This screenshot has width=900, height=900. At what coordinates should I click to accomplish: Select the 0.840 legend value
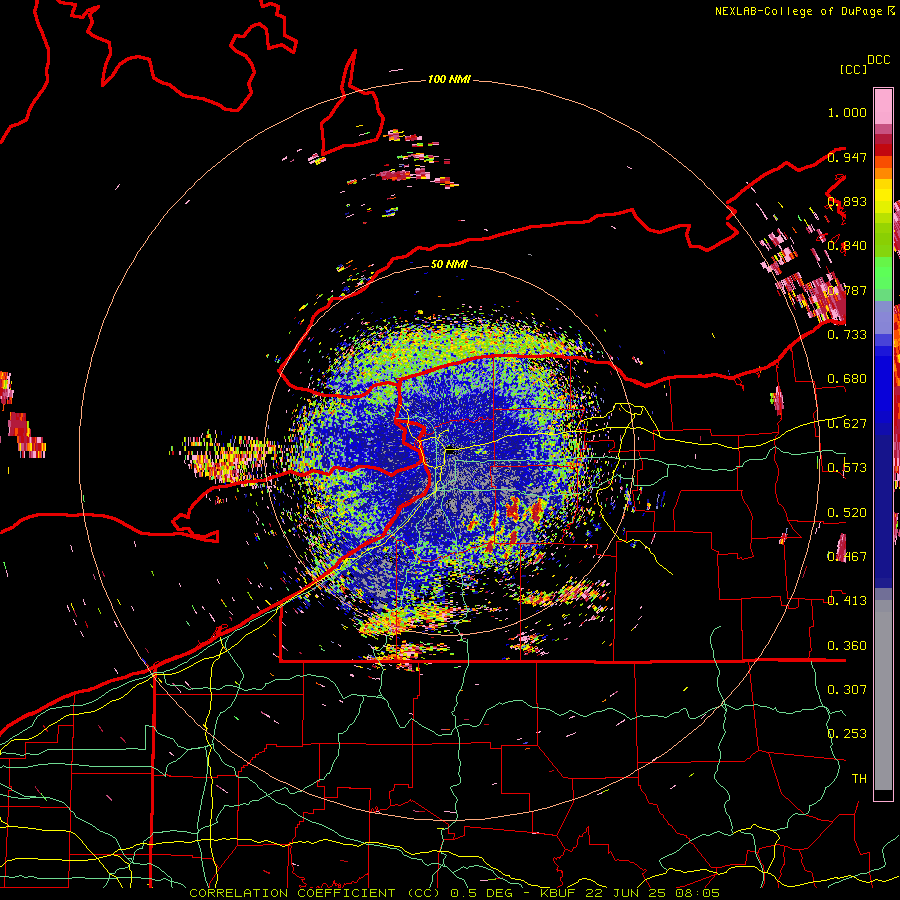coord(847,246)
